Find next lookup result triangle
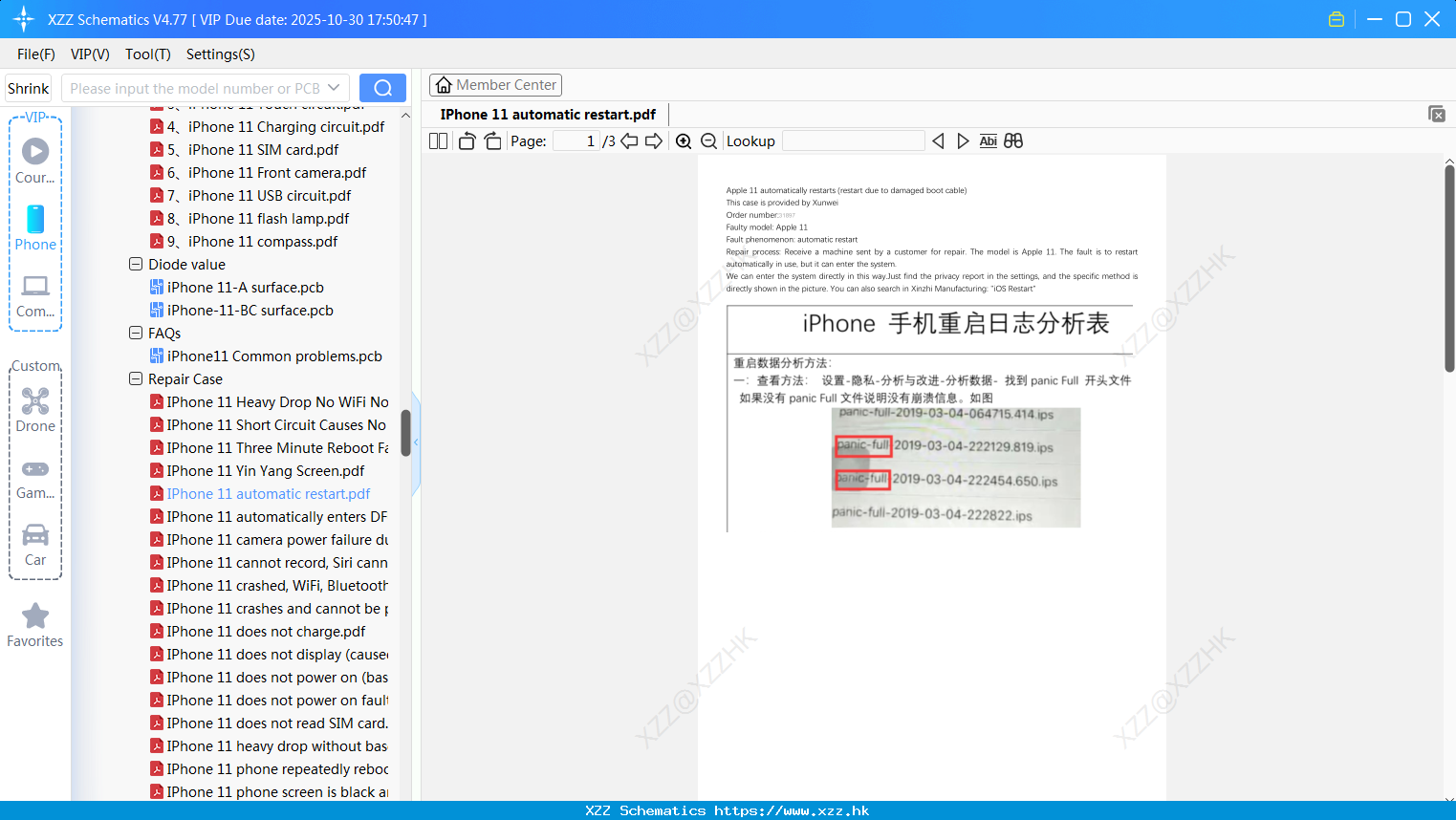 click(x=963, y=140)
